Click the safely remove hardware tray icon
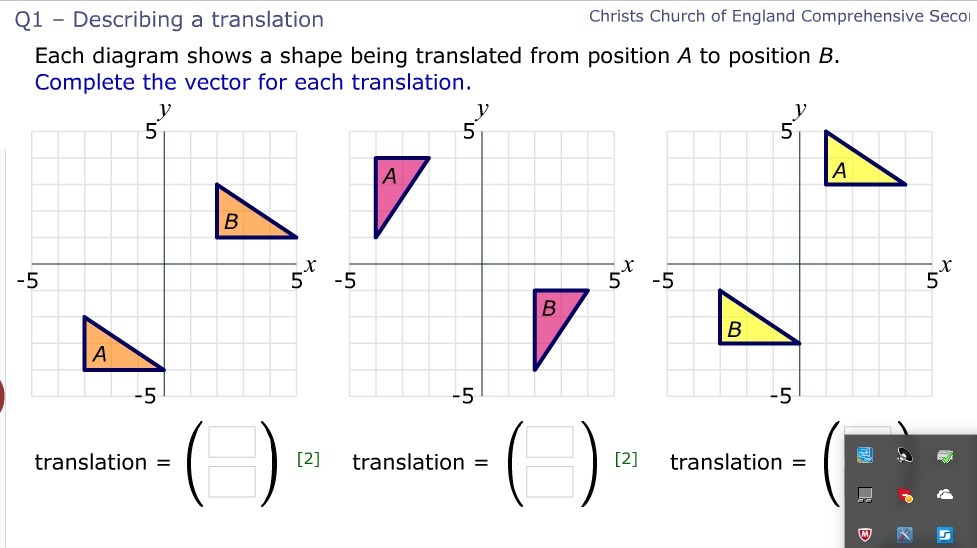 945,456
